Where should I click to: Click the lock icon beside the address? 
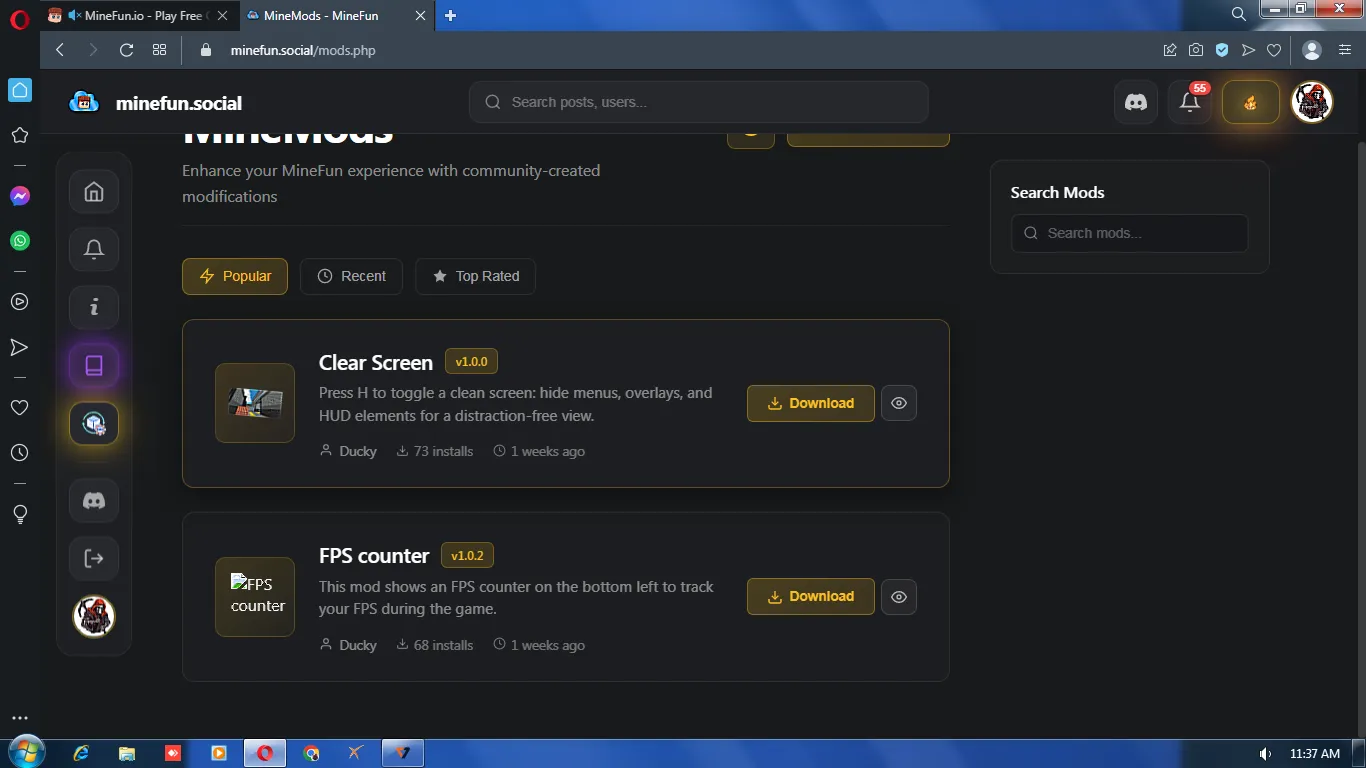pyautogui.click(x=207, y=50)
